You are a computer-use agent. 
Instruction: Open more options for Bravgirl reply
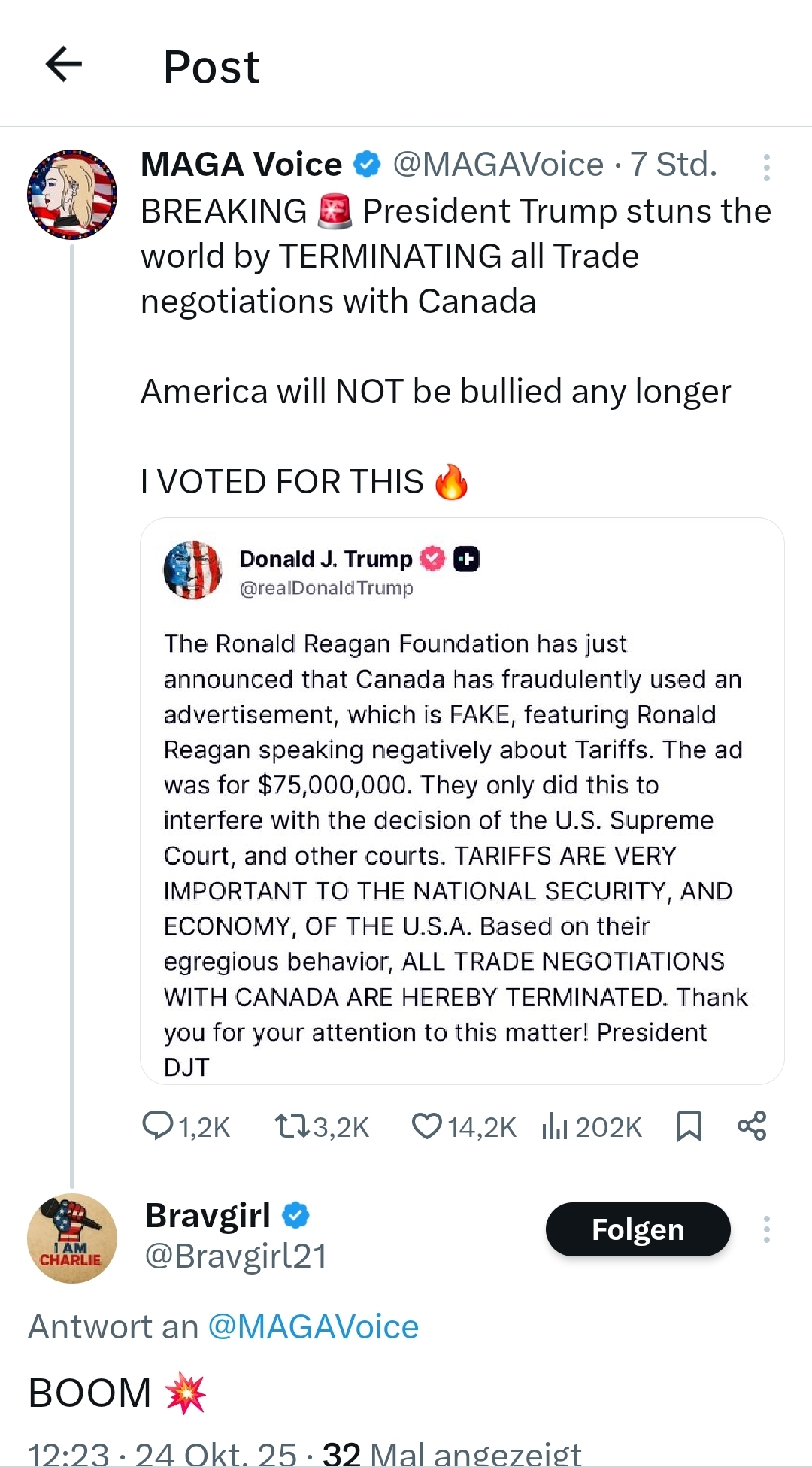point(766,1229)
